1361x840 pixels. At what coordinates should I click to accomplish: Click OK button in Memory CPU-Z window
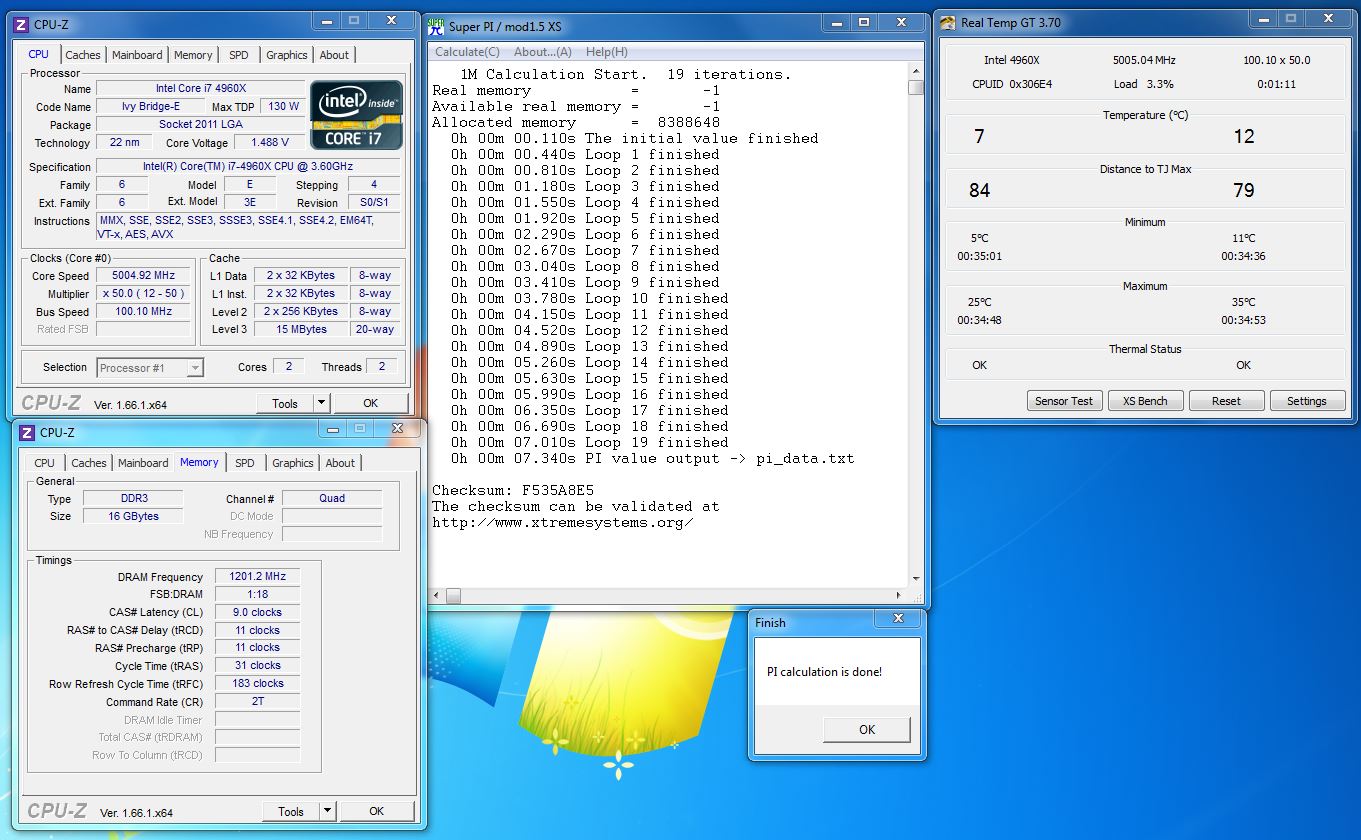point(377,811)
